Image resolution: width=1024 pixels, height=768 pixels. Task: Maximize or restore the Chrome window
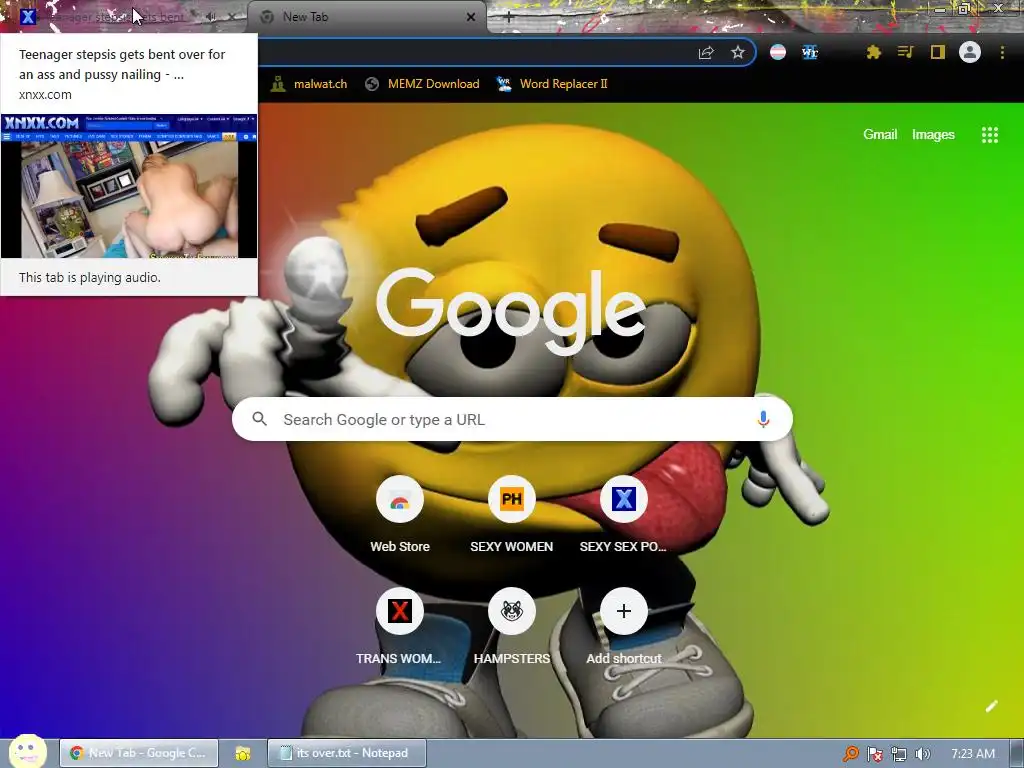[x=965, y=9]
